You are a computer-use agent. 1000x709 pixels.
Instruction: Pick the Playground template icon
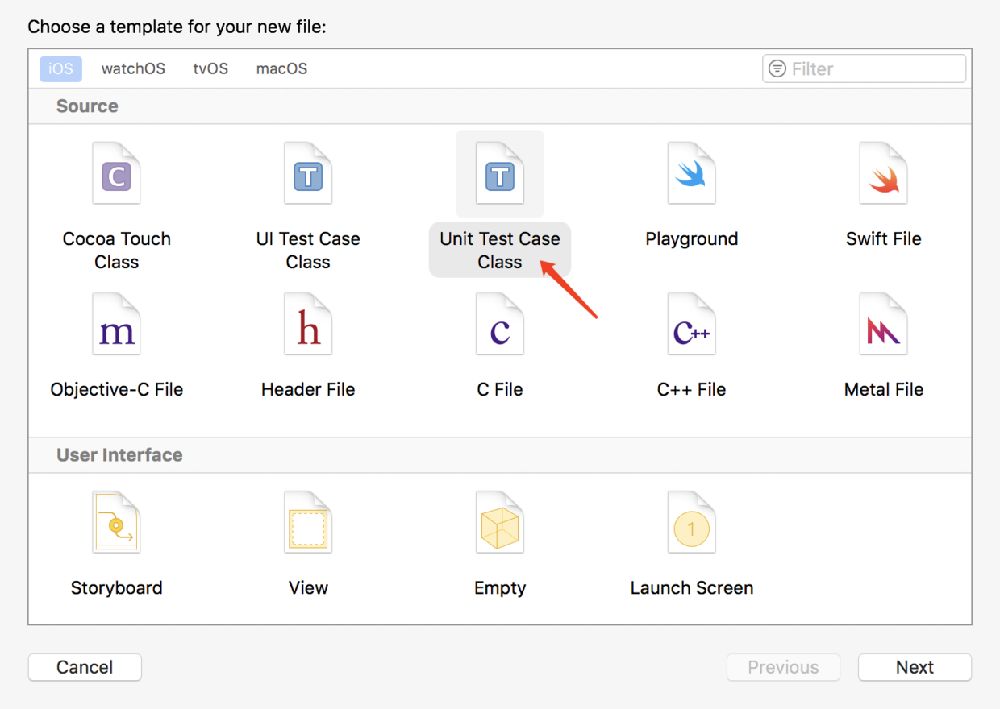point(691,174)
